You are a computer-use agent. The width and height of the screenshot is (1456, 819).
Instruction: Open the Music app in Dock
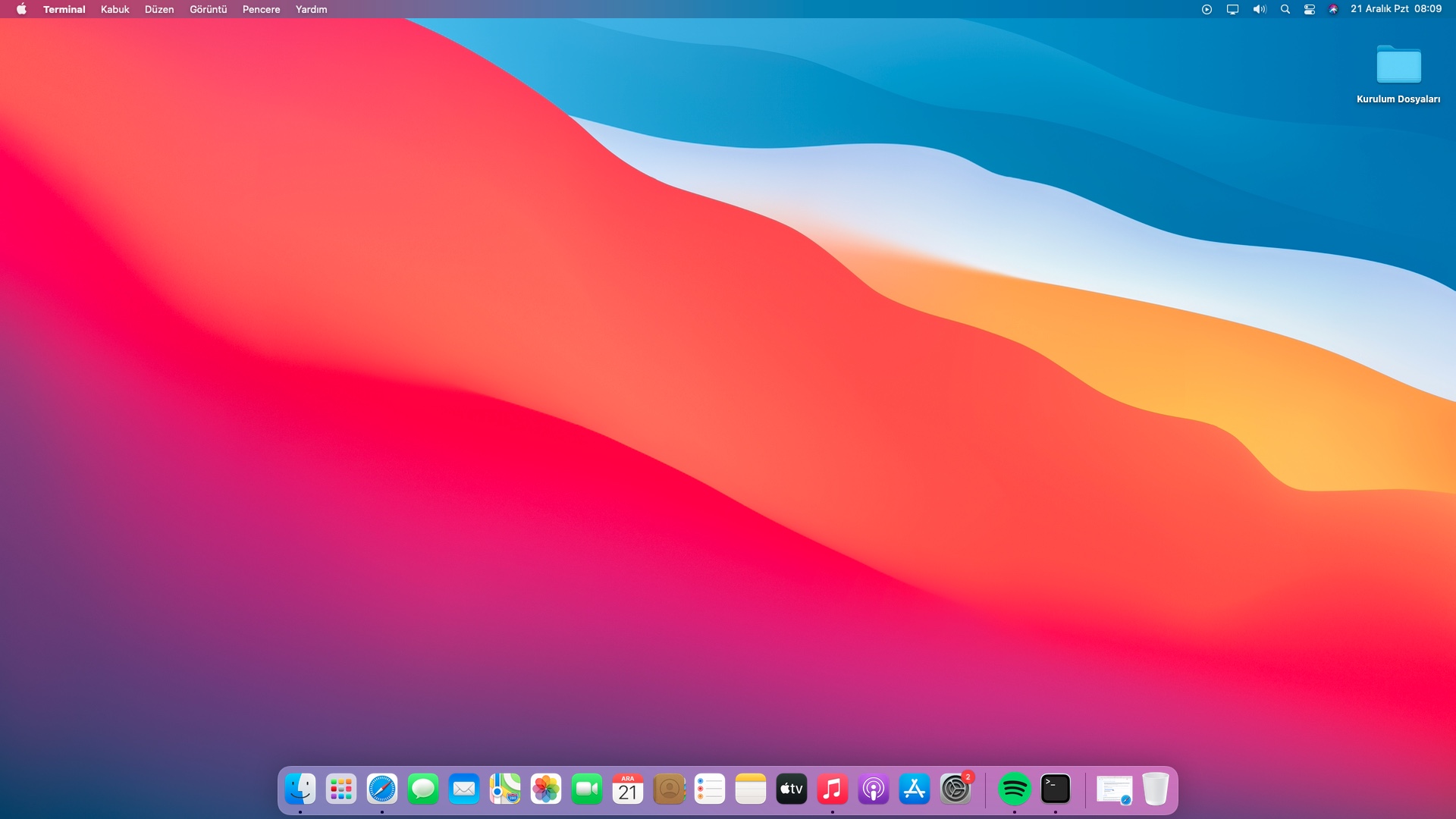(x=833, y=789)
